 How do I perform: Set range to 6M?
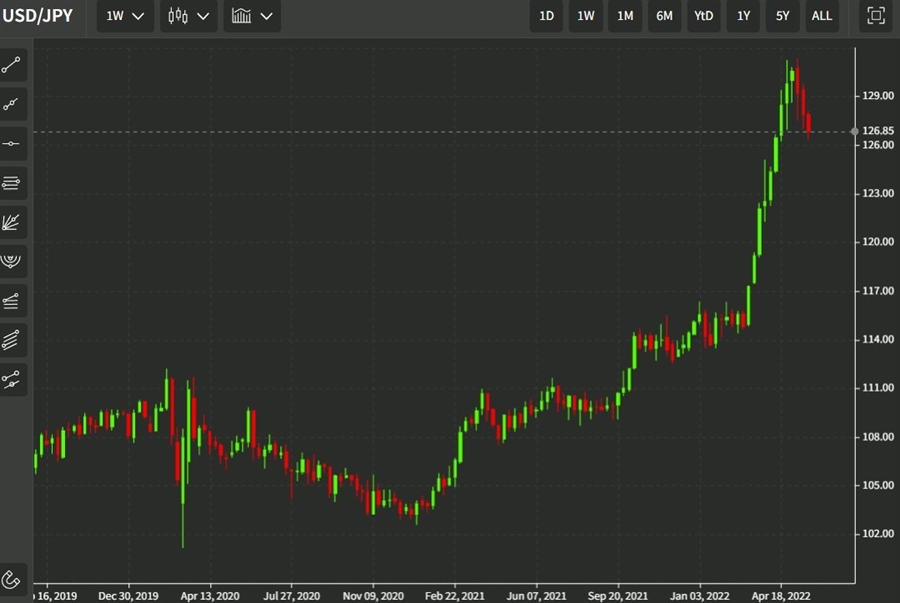664,16
